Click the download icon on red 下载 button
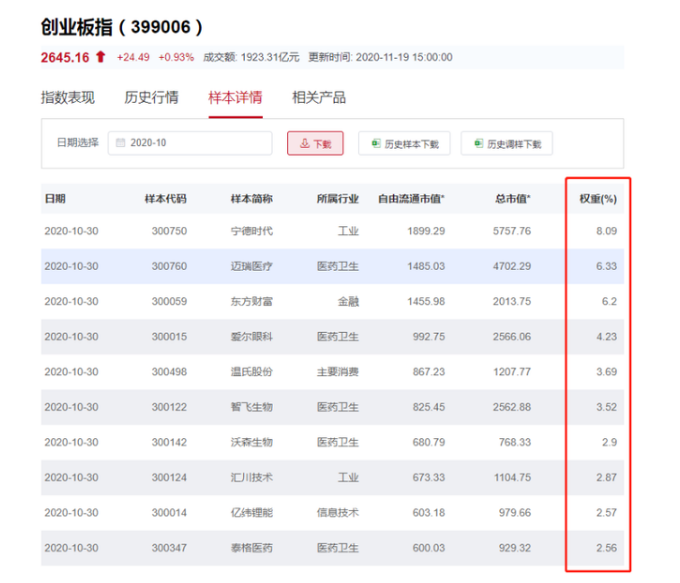Image resolution: width=680 pixels, height=583 pixels. click(304, 144)
